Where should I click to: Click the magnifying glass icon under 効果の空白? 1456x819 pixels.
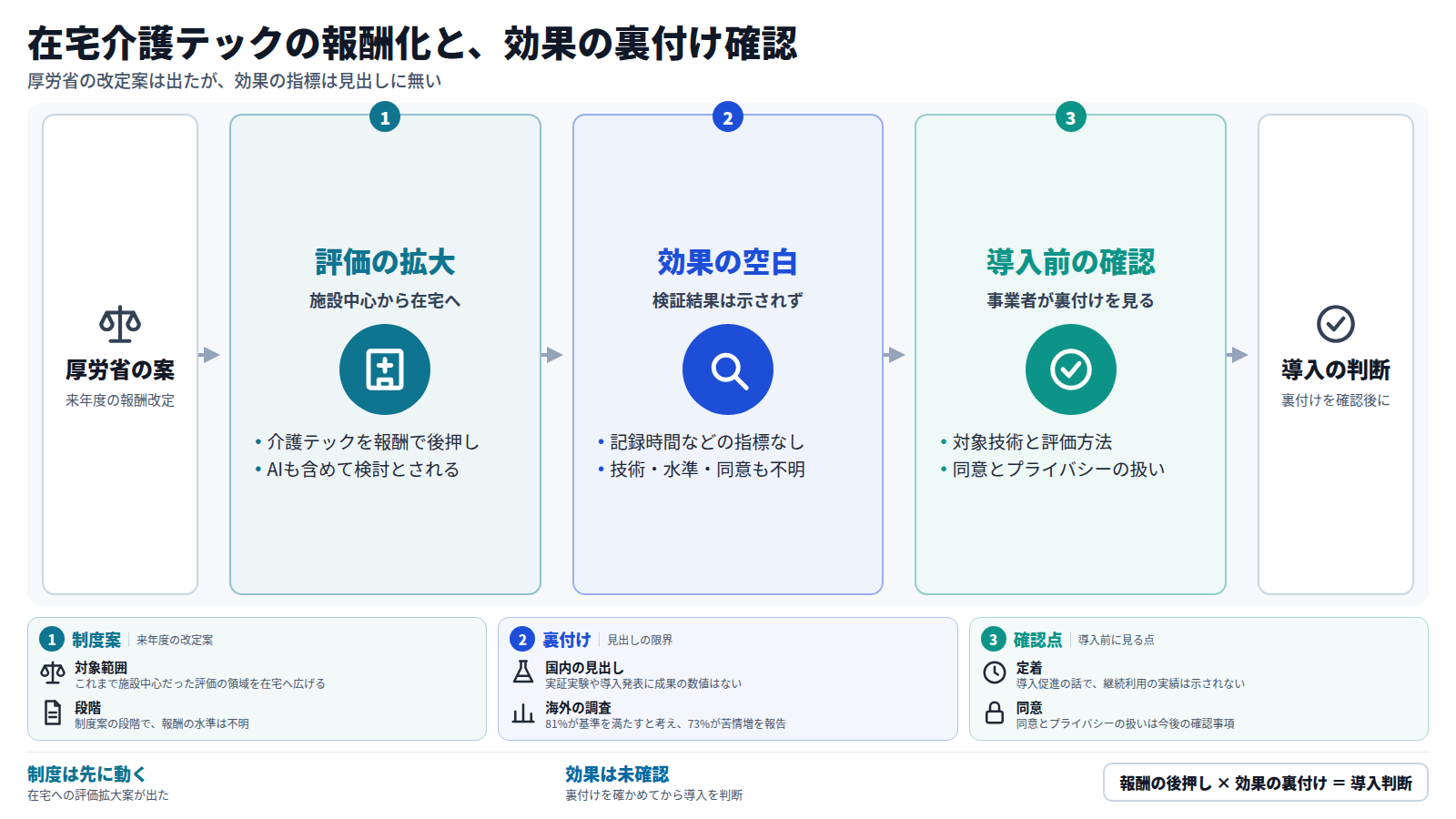click(728, 369)
